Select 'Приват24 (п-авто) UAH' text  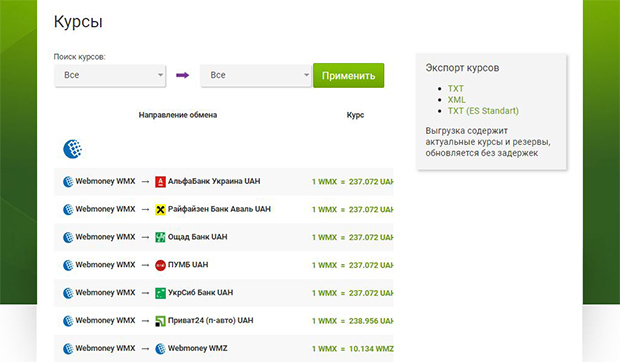click(210, 321)
